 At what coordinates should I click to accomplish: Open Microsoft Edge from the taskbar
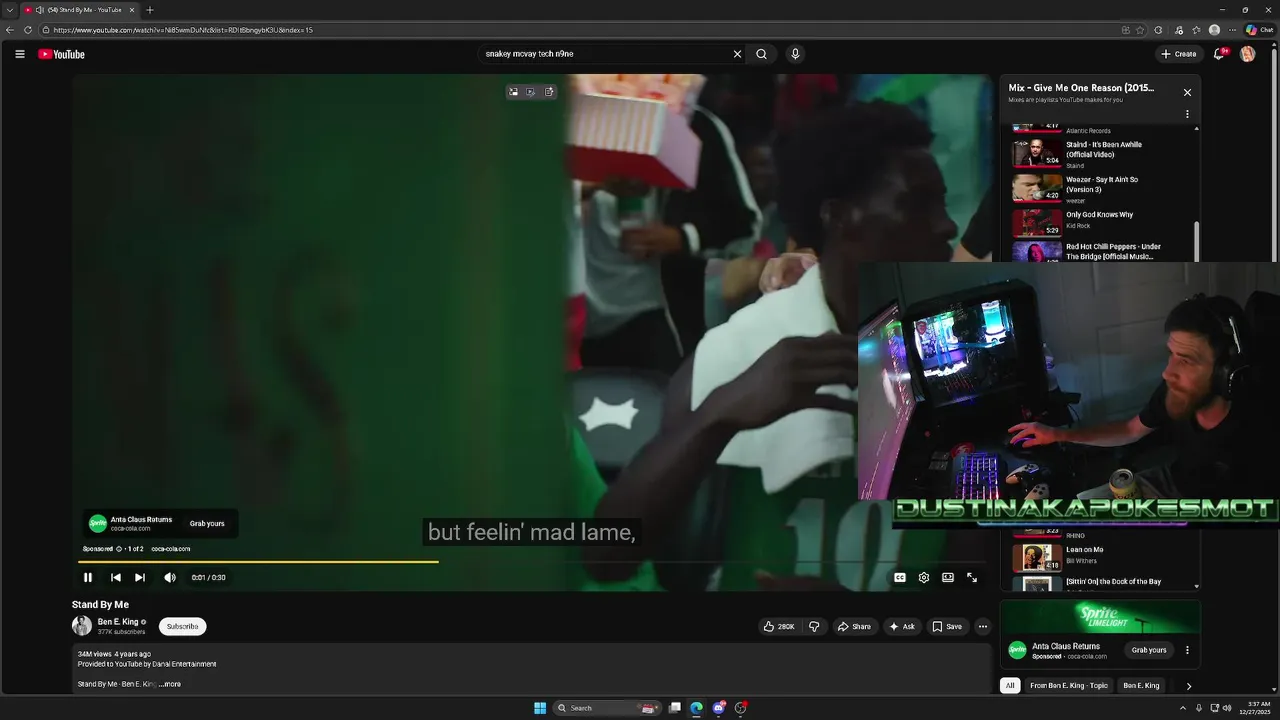697,708
